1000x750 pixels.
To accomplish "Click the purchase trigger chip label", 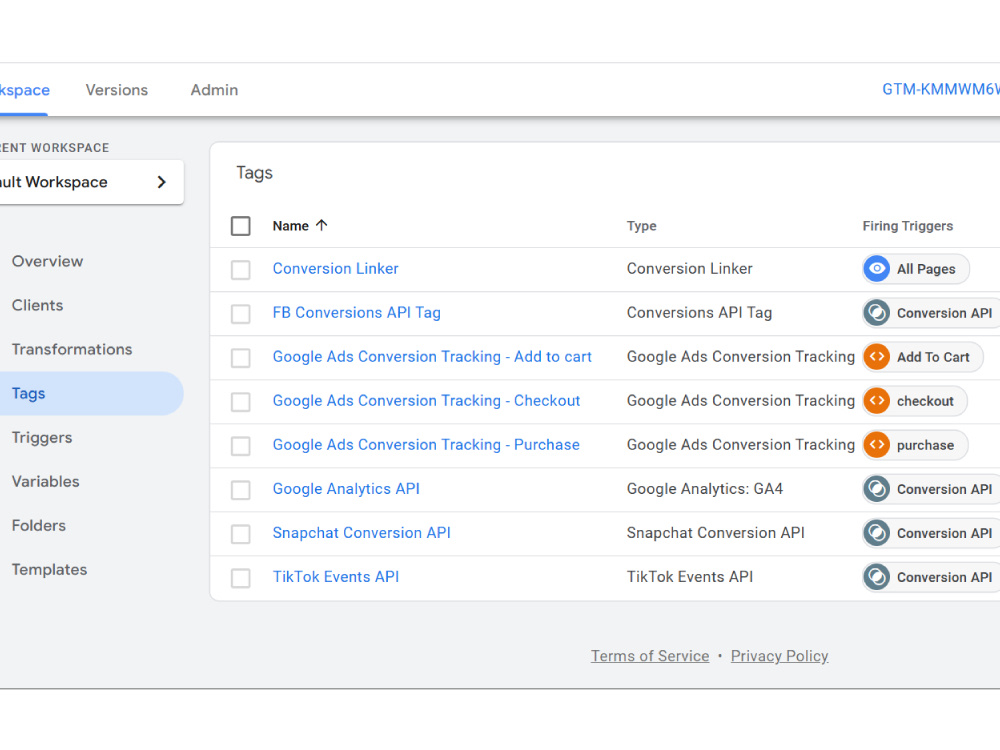I will pos(925,445).
